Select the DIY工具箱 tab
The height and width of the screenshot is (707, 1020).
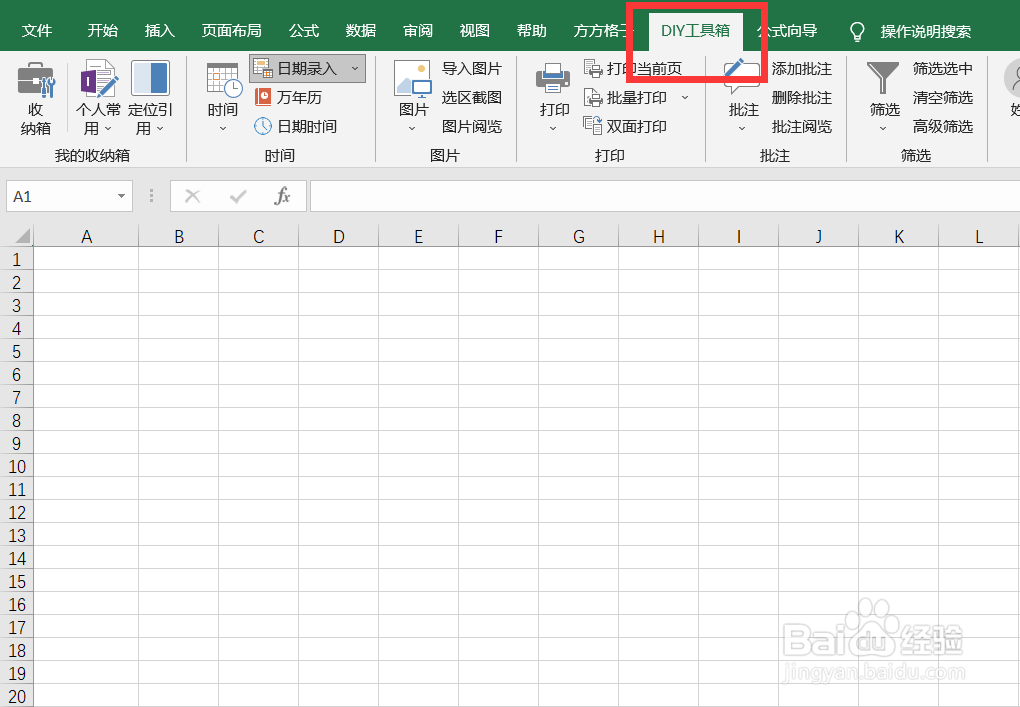pyautogui.click(x=695, y=31)
